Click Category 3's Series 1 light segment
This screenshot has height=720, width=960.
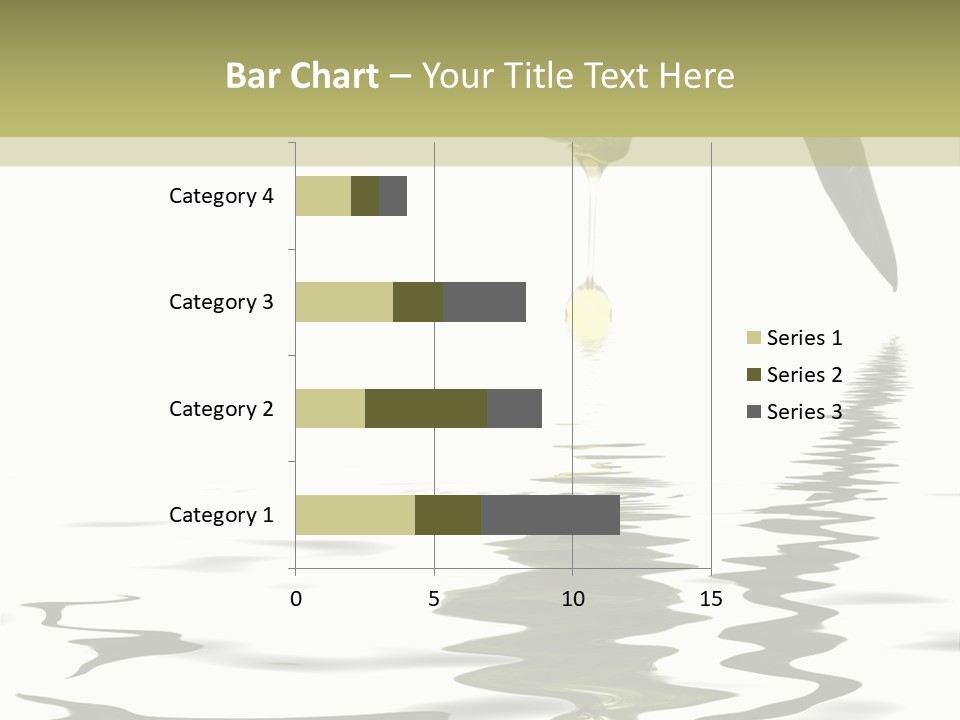click(x=344, y=302)
